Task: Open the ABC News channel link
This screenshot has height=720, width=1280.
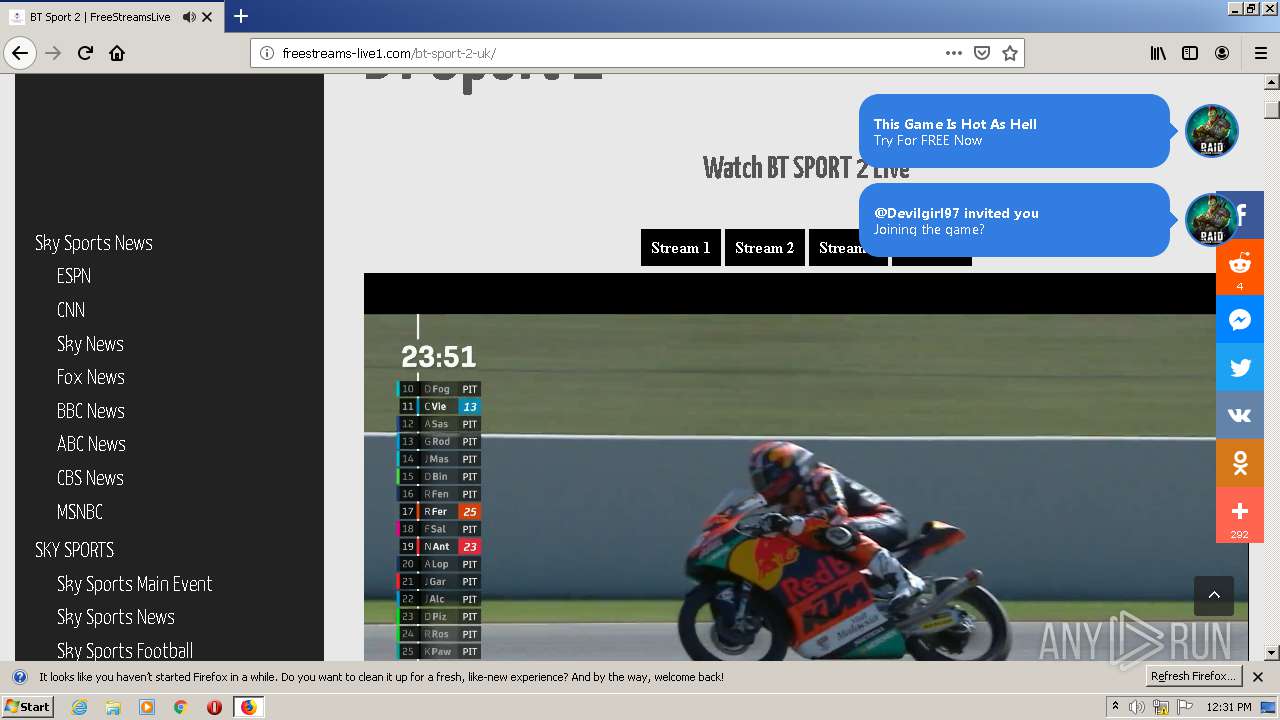Action: pyautogui.click(x=91, y=444)
